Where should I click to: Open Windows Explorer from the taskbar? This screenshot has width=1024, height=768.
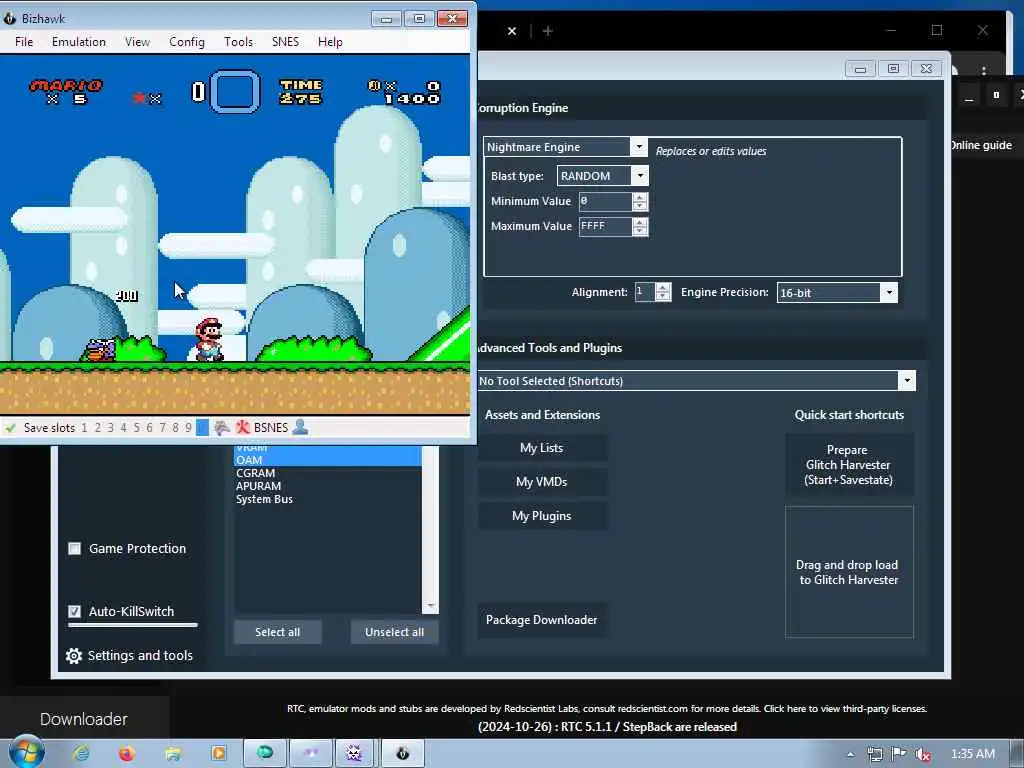click(173, 754)
